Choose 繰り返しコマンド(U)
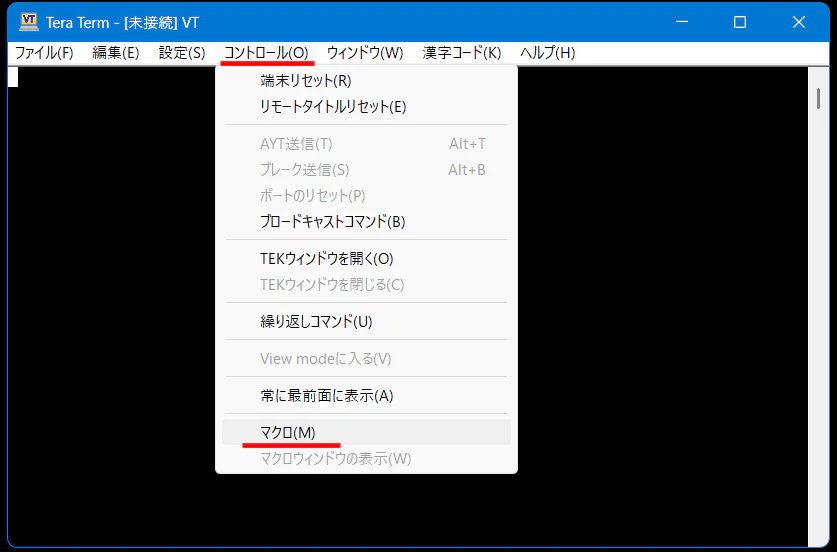The height and width of the screenshot is (552, 837). pyautogui.click(x=366, y=321)
